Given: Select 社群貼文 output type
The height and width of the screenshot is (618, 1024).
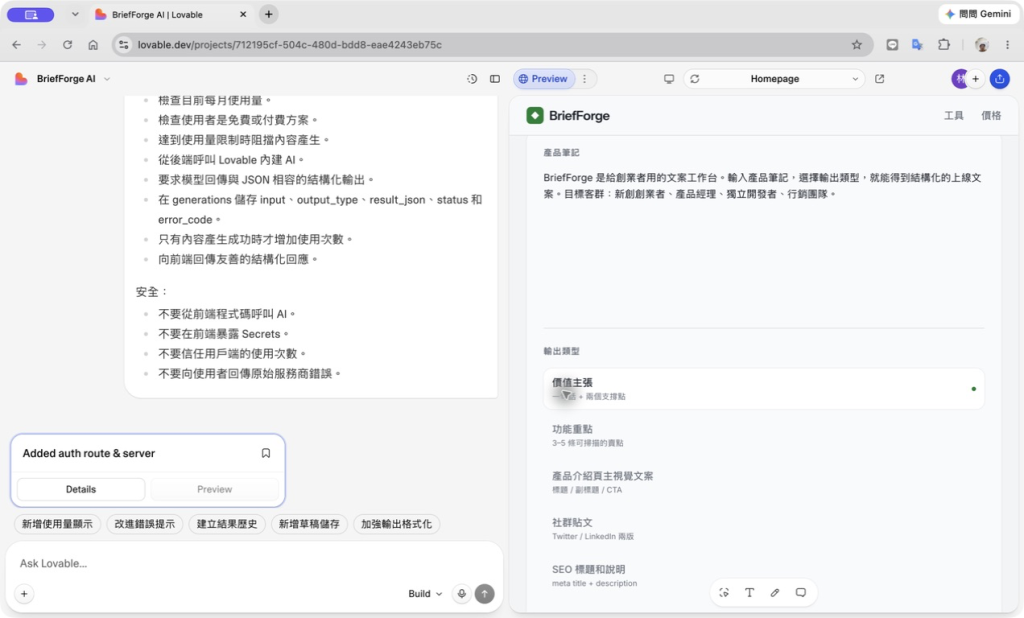Looking at the screenshot, I should tap(763, 529).
